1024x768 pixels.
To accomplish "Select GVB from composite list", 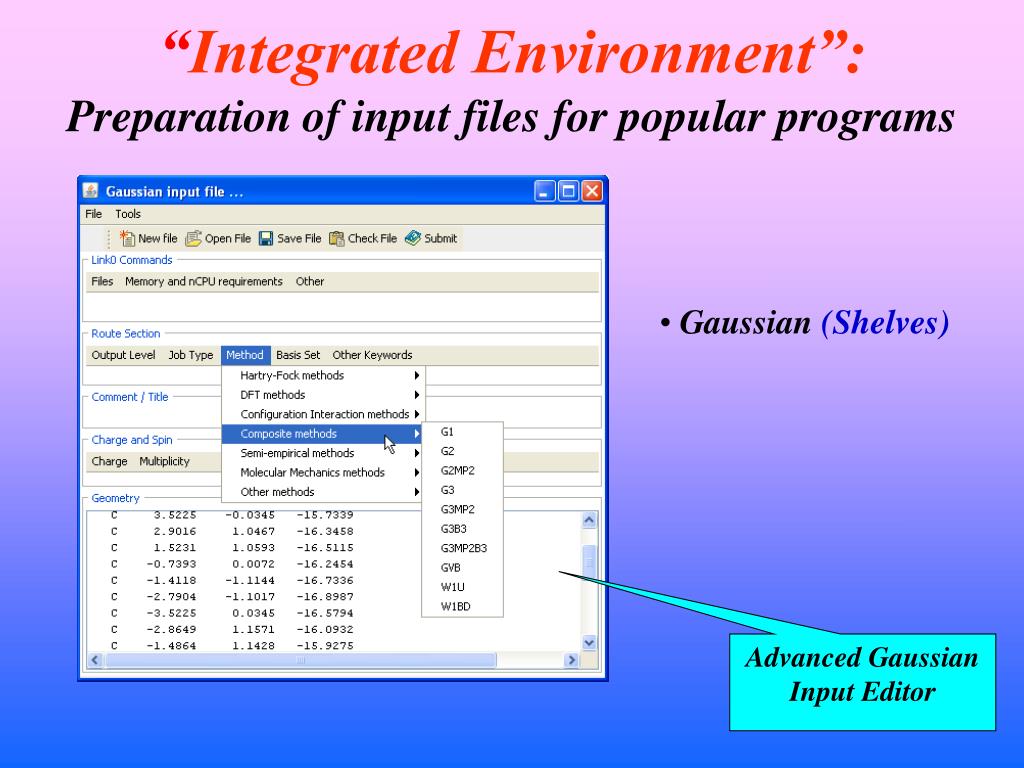I will tap(462, 568).
